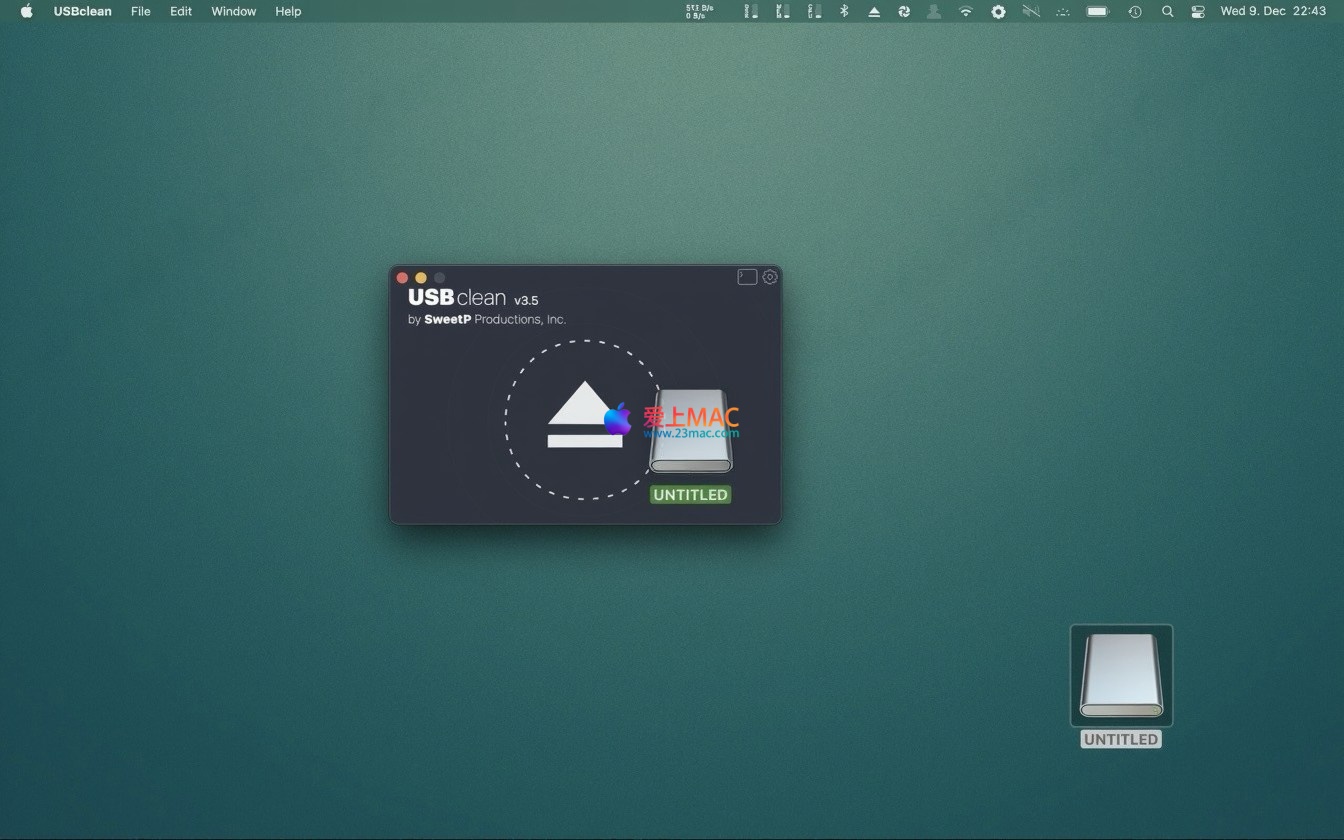Screen dimensions: 1344x840
Task: Open the File menu
Action: pos(141,11)
